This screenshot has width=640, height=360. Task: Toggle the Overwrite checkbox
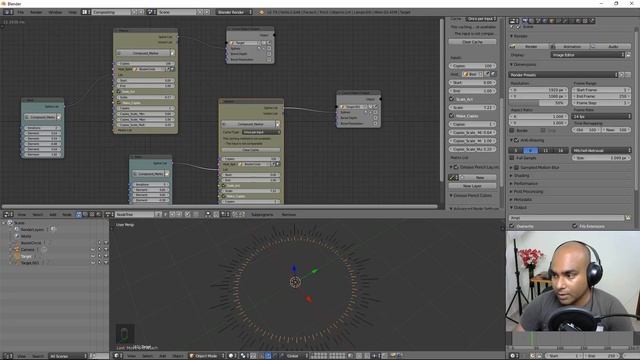click(x=512, y=226)
